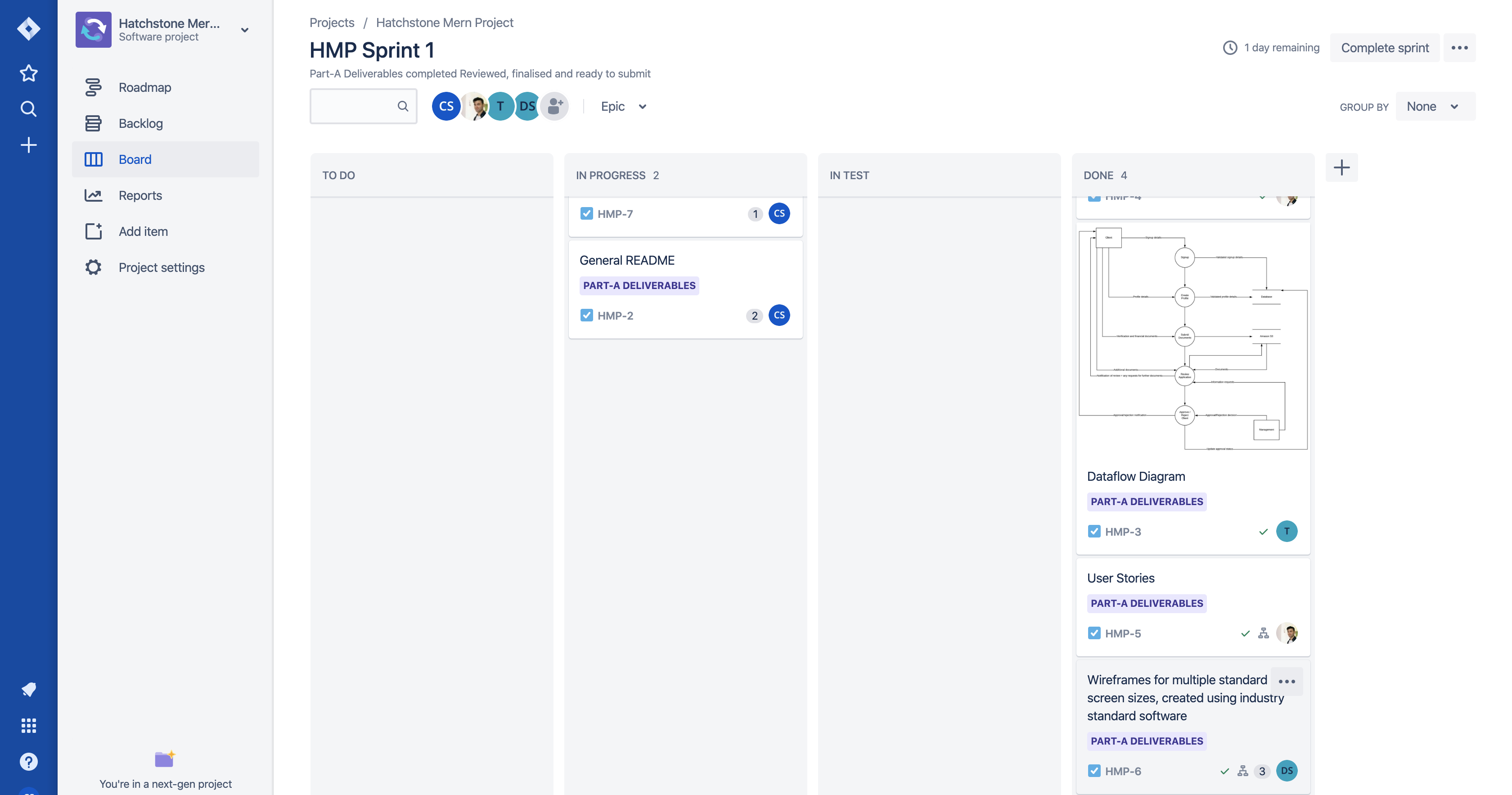
Task: Click the plus icon beside the DONE column
Action: 1342,168
